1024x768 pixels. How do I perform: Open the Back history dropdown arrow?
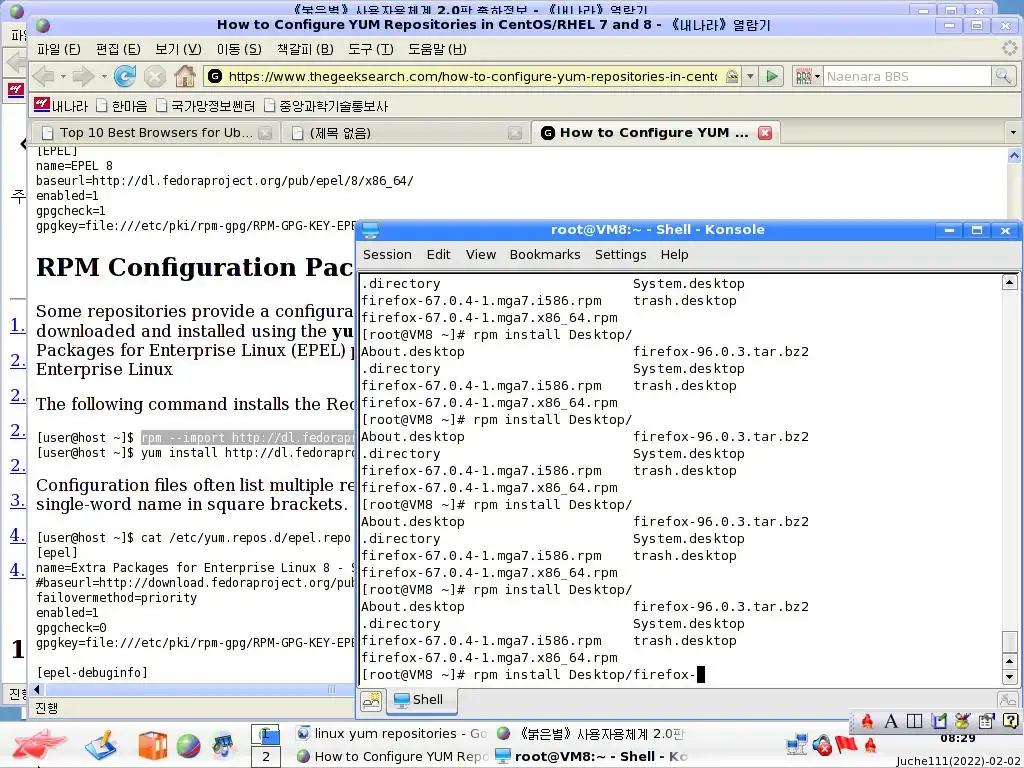coord(63,76)
